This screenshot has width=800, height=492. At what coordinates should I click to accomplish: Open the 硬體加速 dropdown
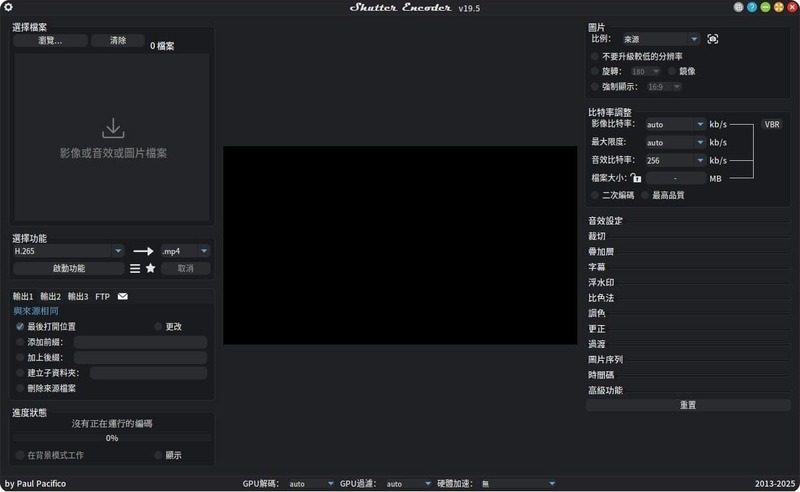point(518,484)
